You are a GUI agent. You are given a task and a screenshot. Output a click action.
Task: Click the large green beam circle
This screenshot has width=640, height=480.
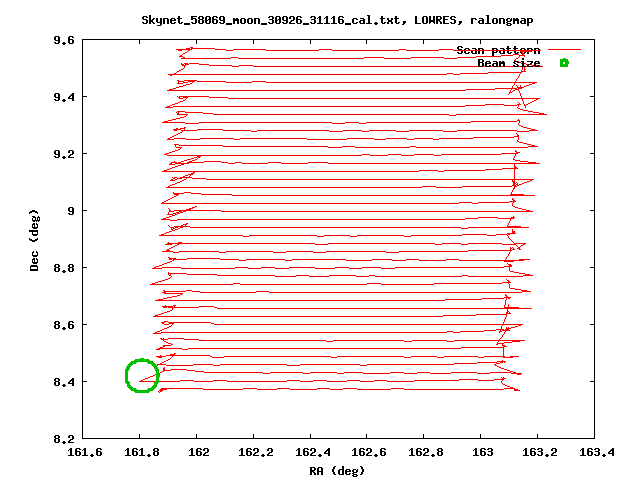(x=142, y=376)
